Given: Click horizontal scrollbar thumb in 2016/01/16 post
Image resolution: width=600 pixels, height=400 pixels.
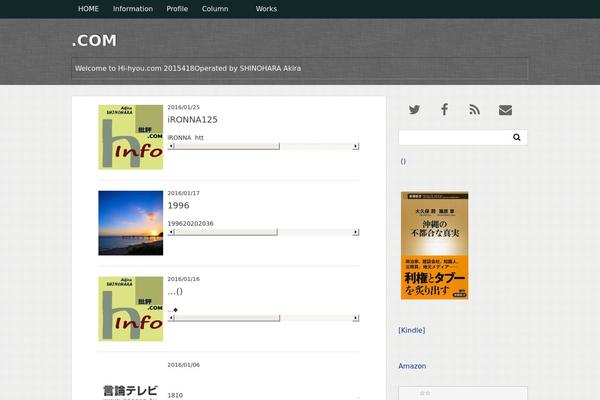Looking at the screenshot, I should (x=227, y=318).
